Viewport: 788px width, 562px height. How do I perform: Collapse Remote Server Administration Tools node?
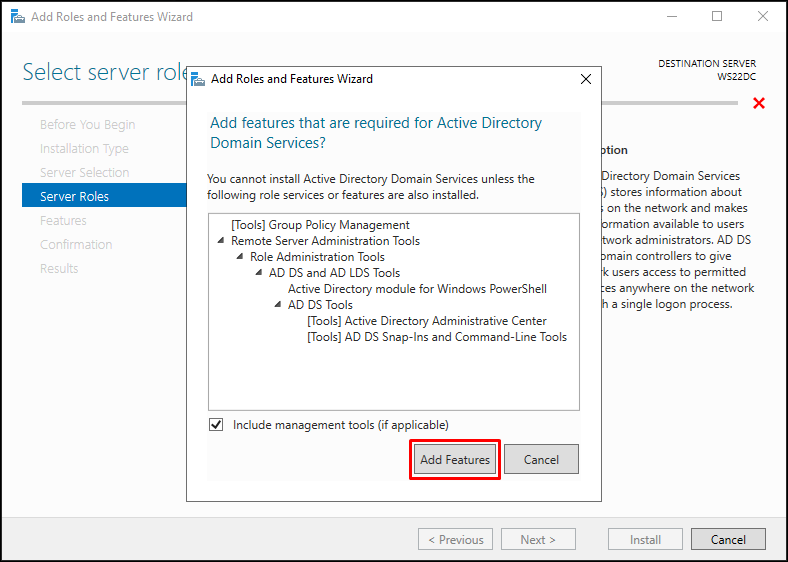221,241
